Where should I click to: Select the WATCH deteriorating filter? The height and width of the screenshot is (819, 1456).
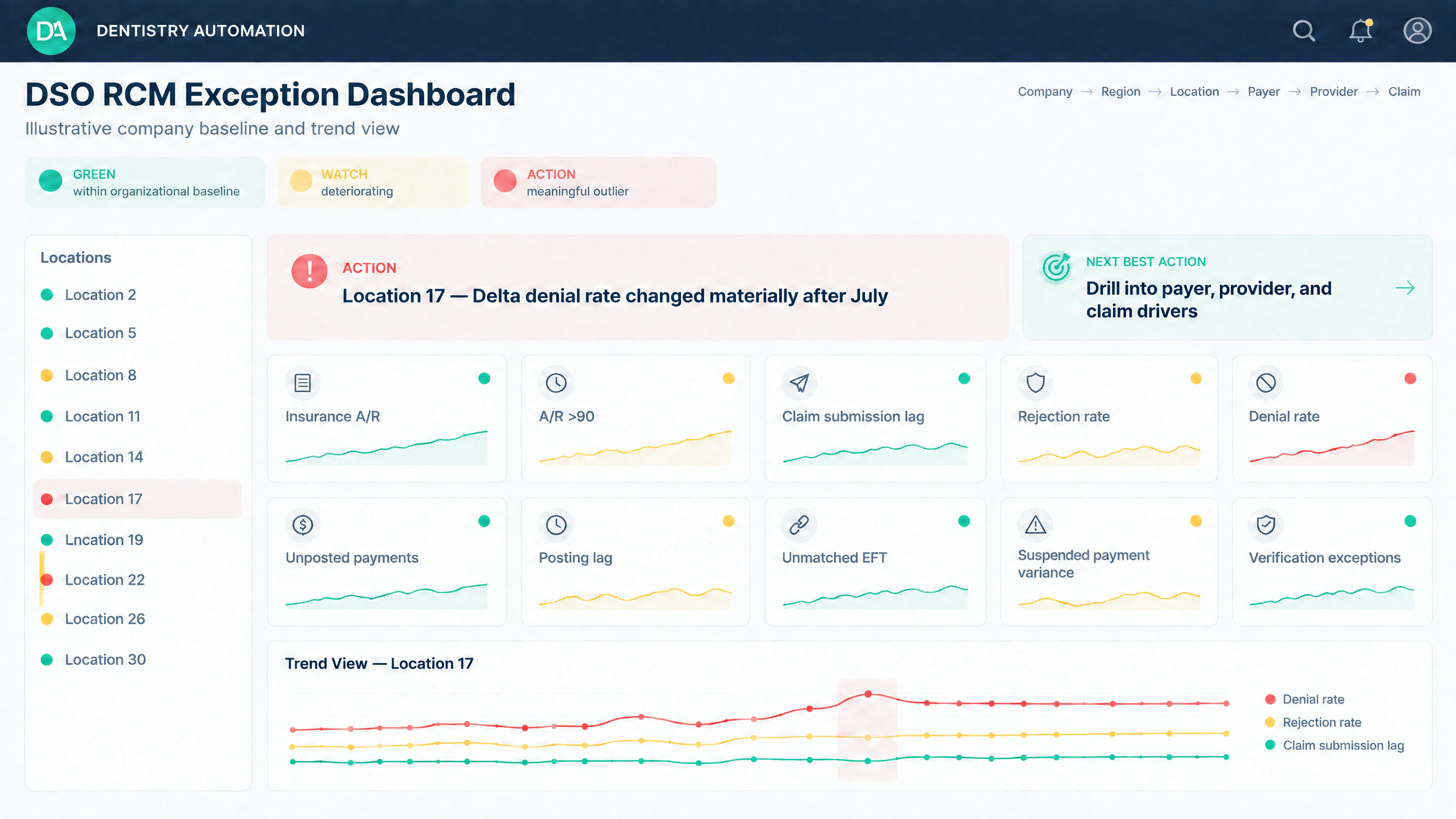click(x=373, y=183)
